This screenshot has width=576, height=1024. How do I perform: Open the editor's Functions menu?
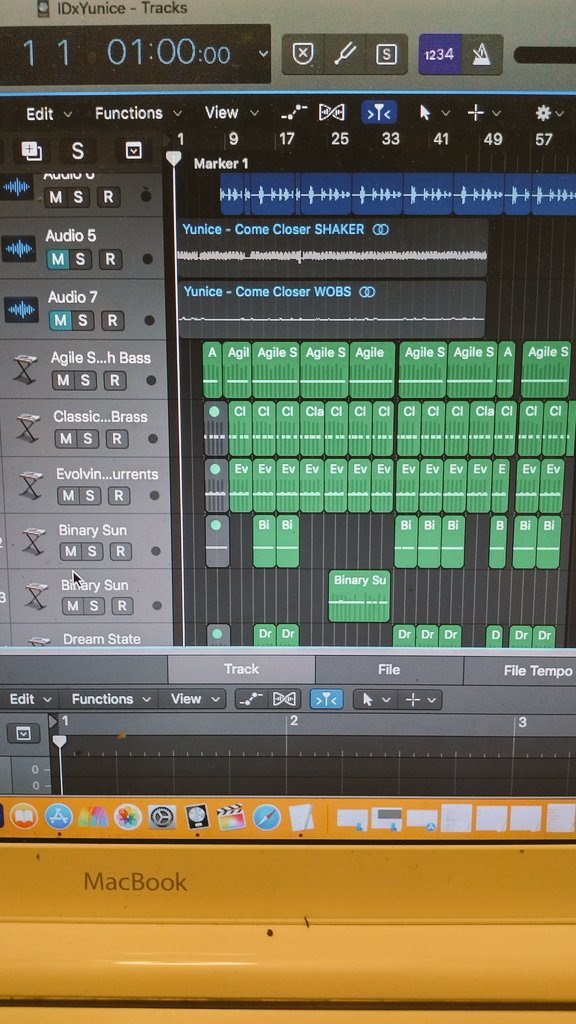pyautogui.click(x=111, y=699)
